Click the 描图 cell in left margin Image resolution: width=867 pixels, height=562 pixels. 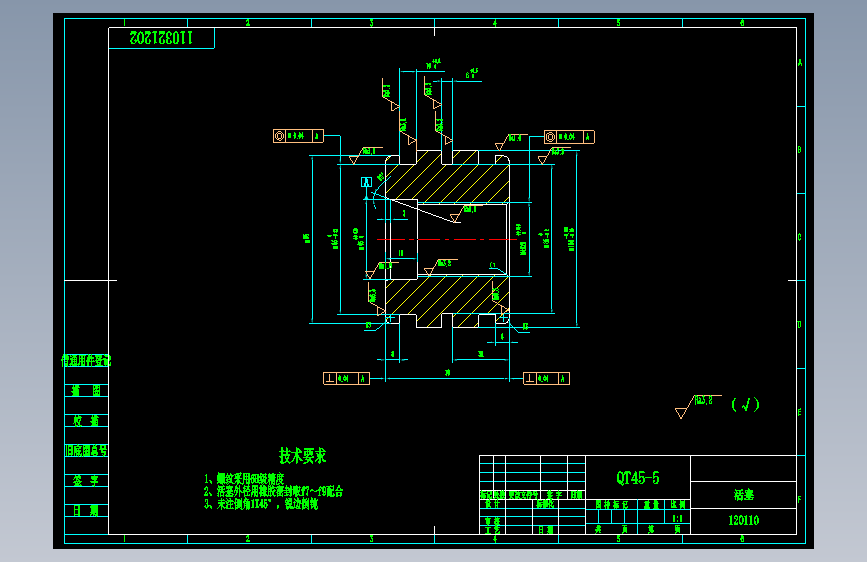coord(86,391)
